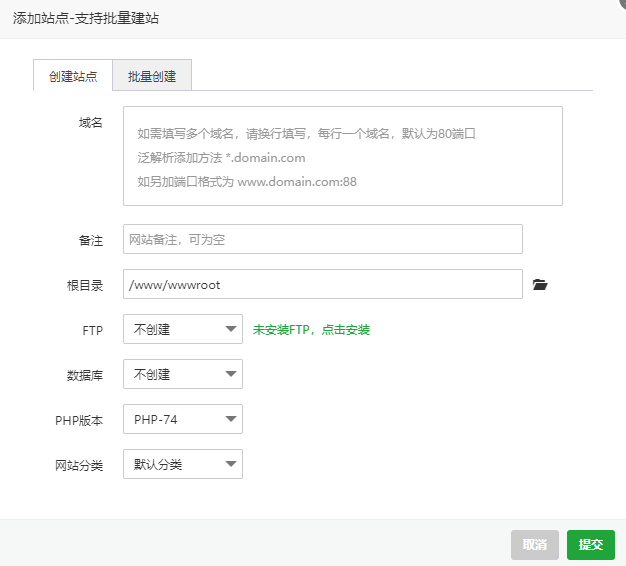Click the dialog title 添加站点-支持批量建站
The width and height of the screenshot is (626, 566).
(85, 18)
